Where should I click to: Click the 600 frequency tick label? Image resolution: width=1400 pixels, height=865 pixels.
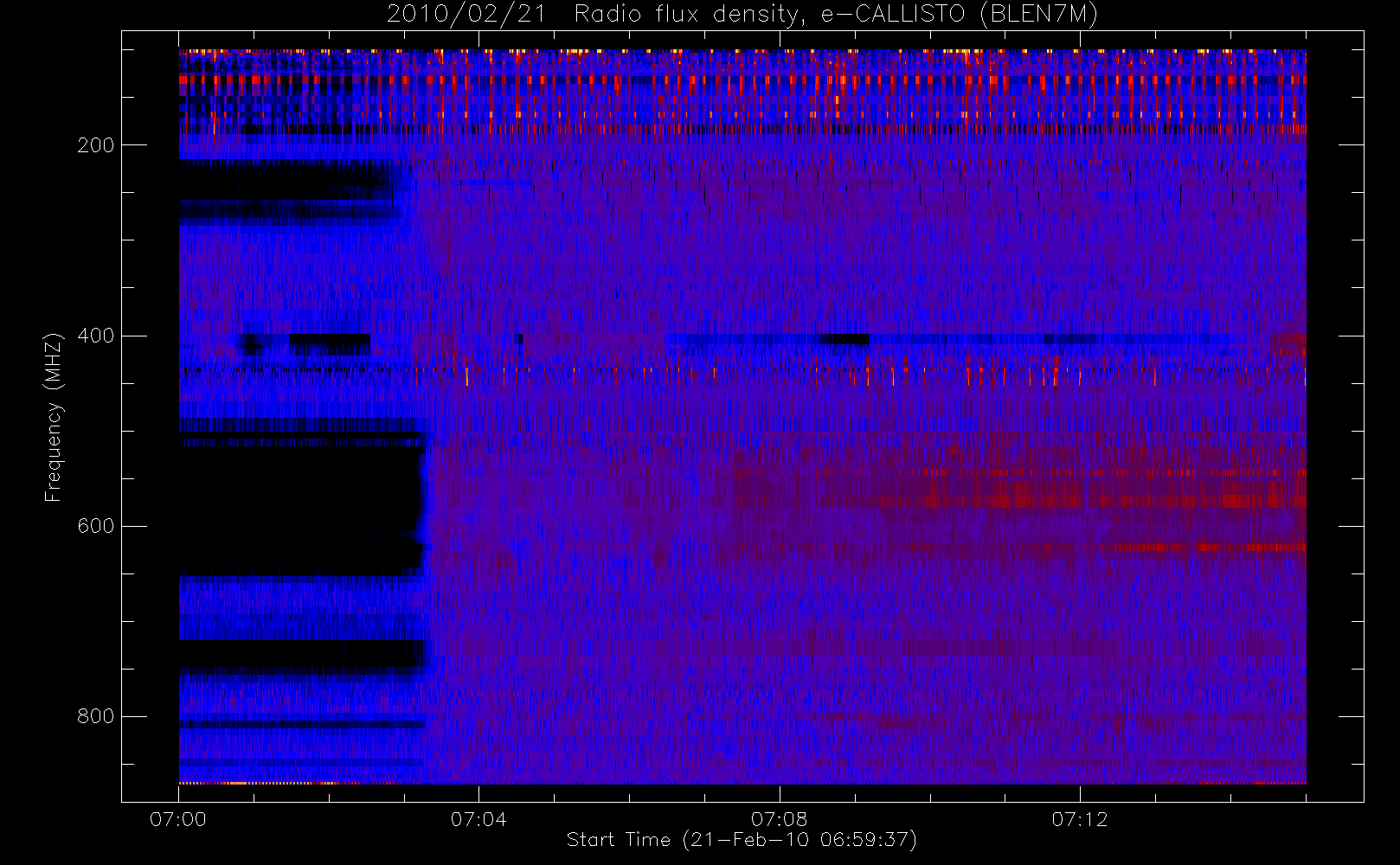coord(96,526)
